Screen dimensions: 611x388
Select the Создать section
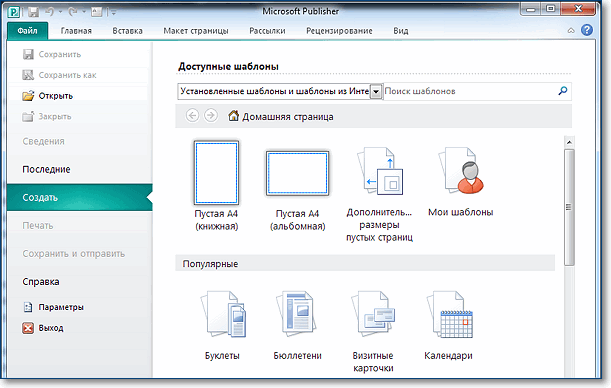[79, 197]
